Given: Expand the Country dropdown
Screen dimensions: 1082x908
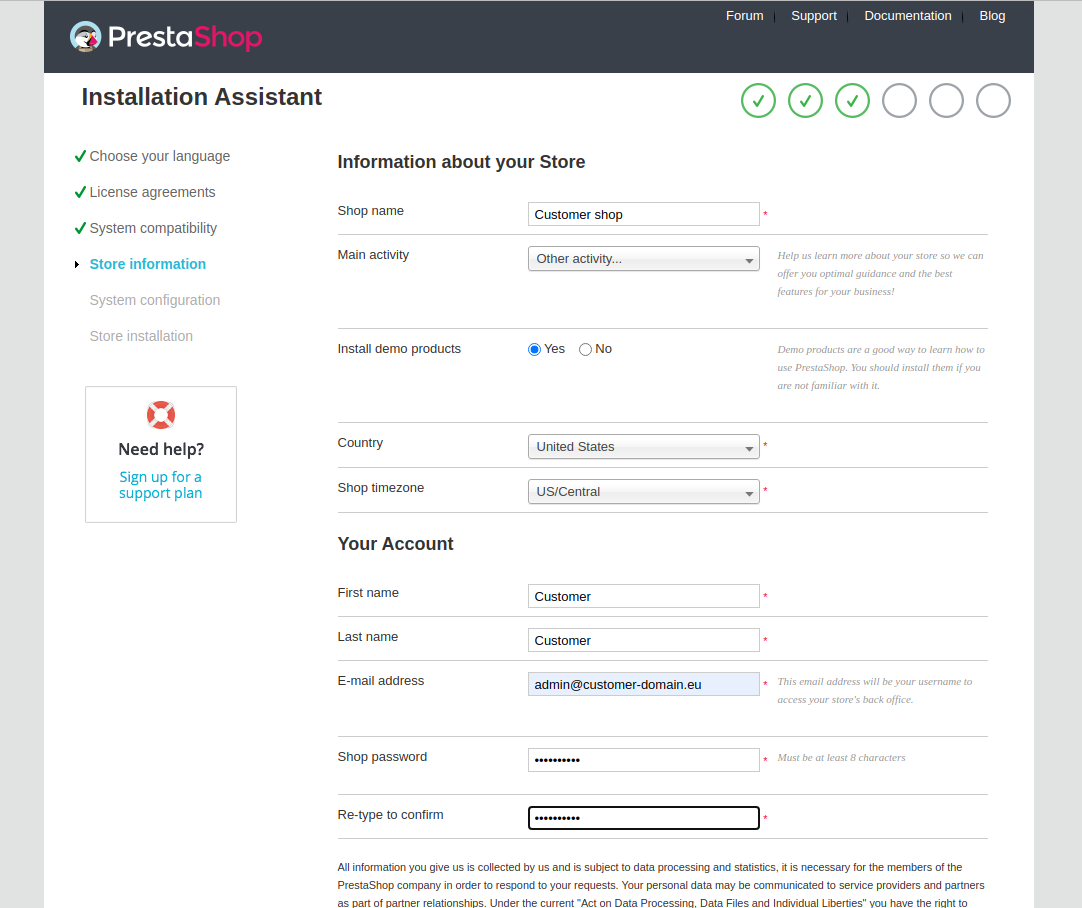Looking at the screenshot, I should [643, 447].
